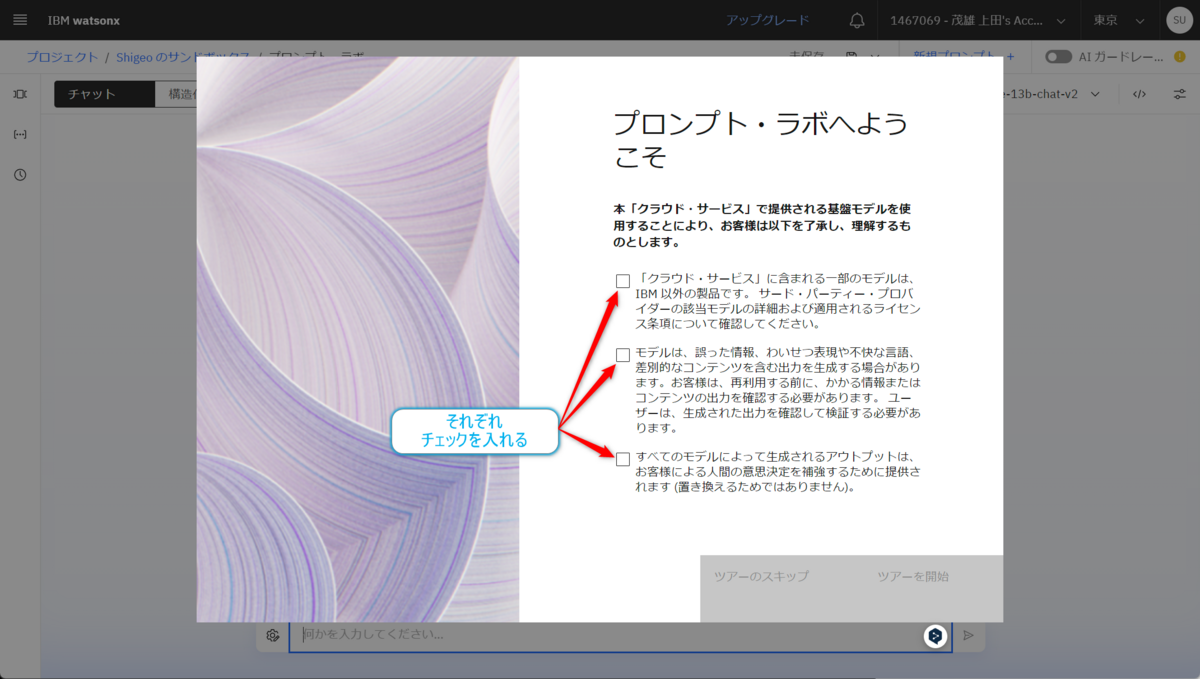Open the Shigeo のサンドボックス breadcrumb
Screen dimensions: 1200x679
click(182, 57)
